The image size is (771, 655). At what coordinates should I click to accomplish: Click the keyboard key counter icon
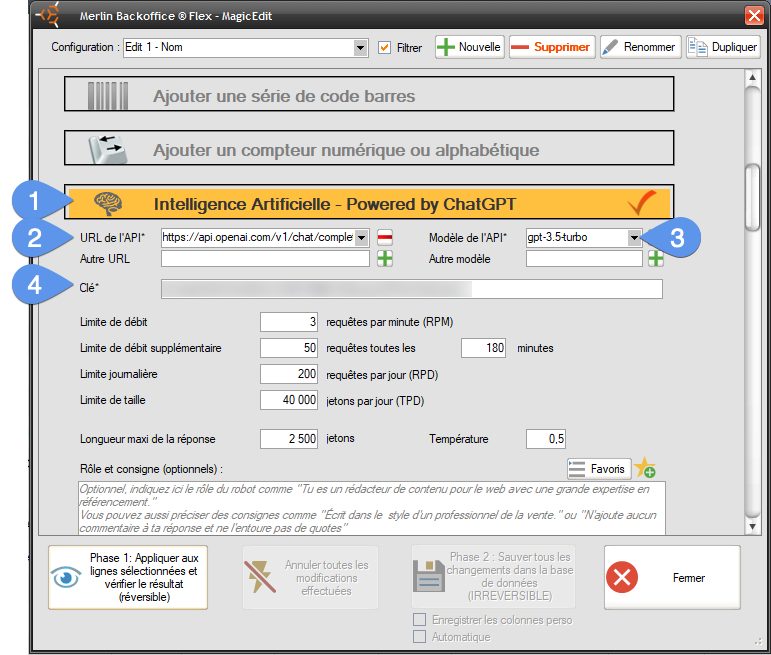point(108,149)
